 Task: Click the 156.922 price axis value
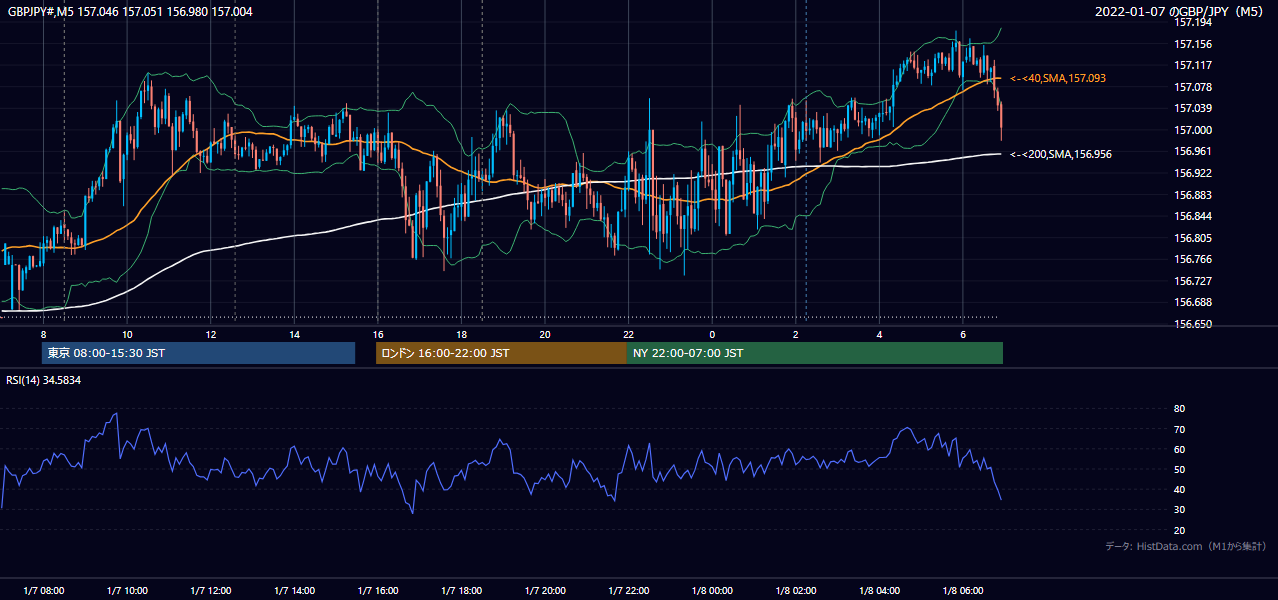click(1192, 173)
